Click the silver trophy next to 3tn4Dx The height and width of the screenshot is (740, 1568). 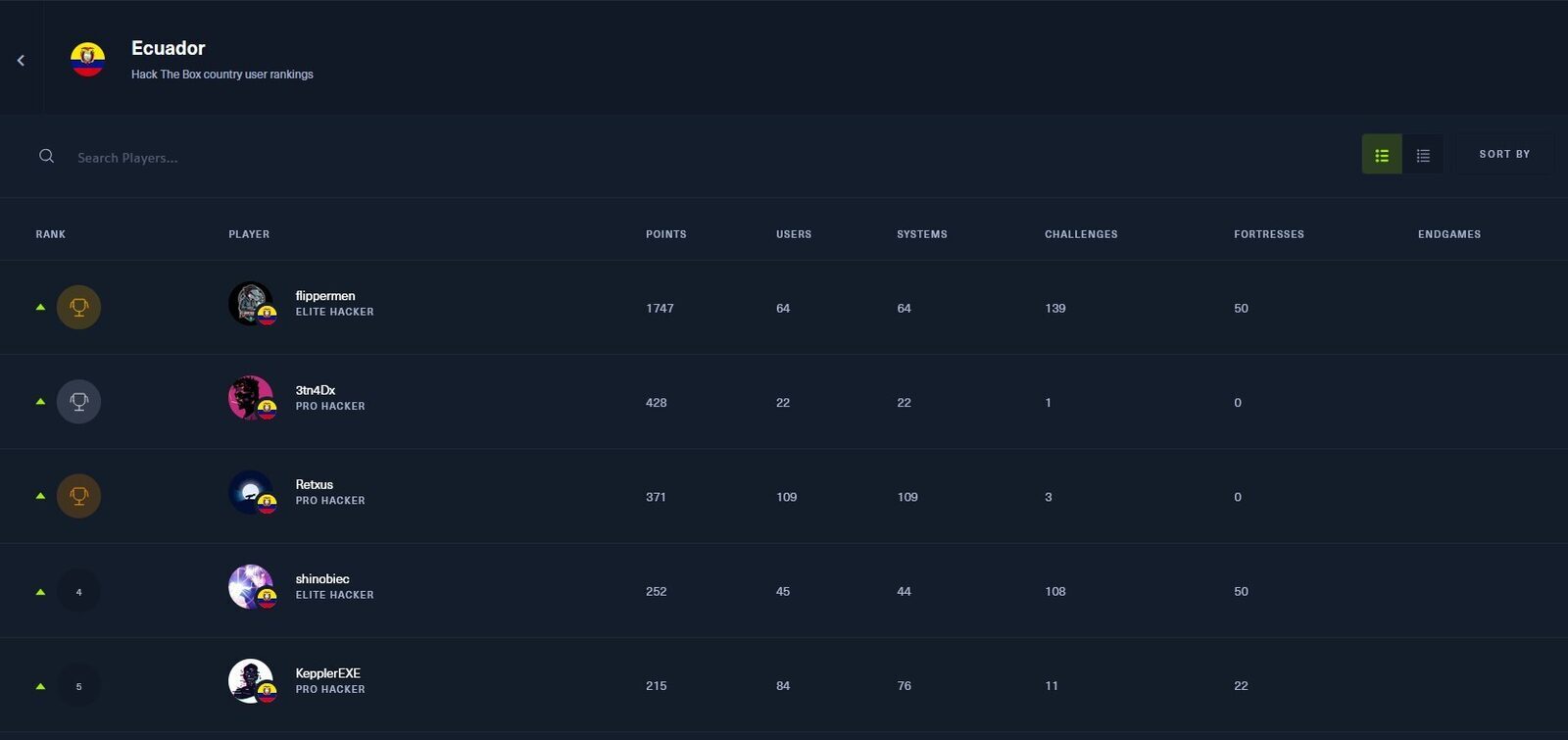(78, 401)
